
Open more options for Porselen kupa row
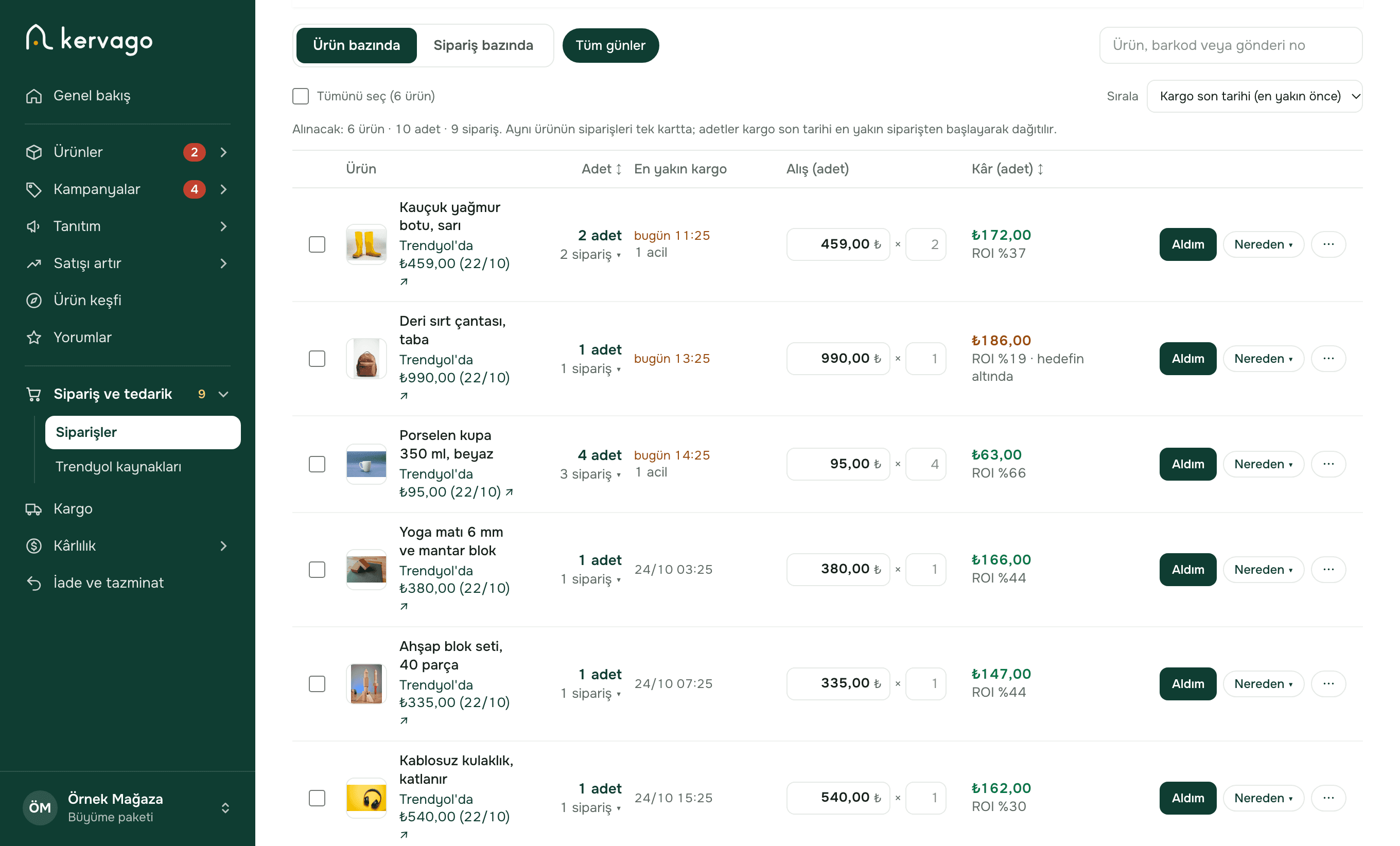click(x=1328, y=464)
